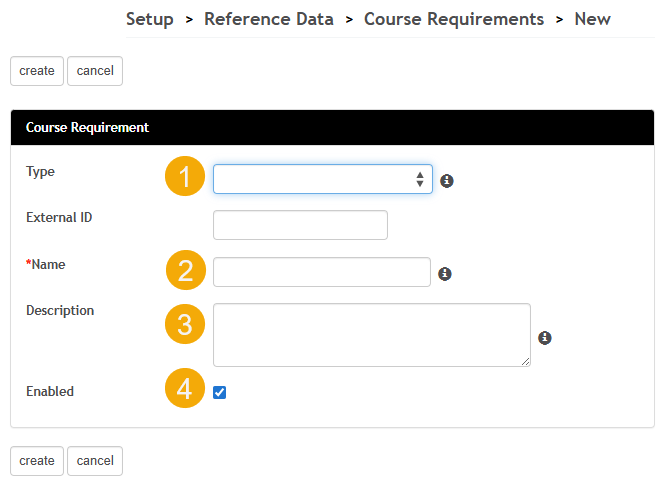Uncheck the Enabled checkbox

(x=219, y=392)
